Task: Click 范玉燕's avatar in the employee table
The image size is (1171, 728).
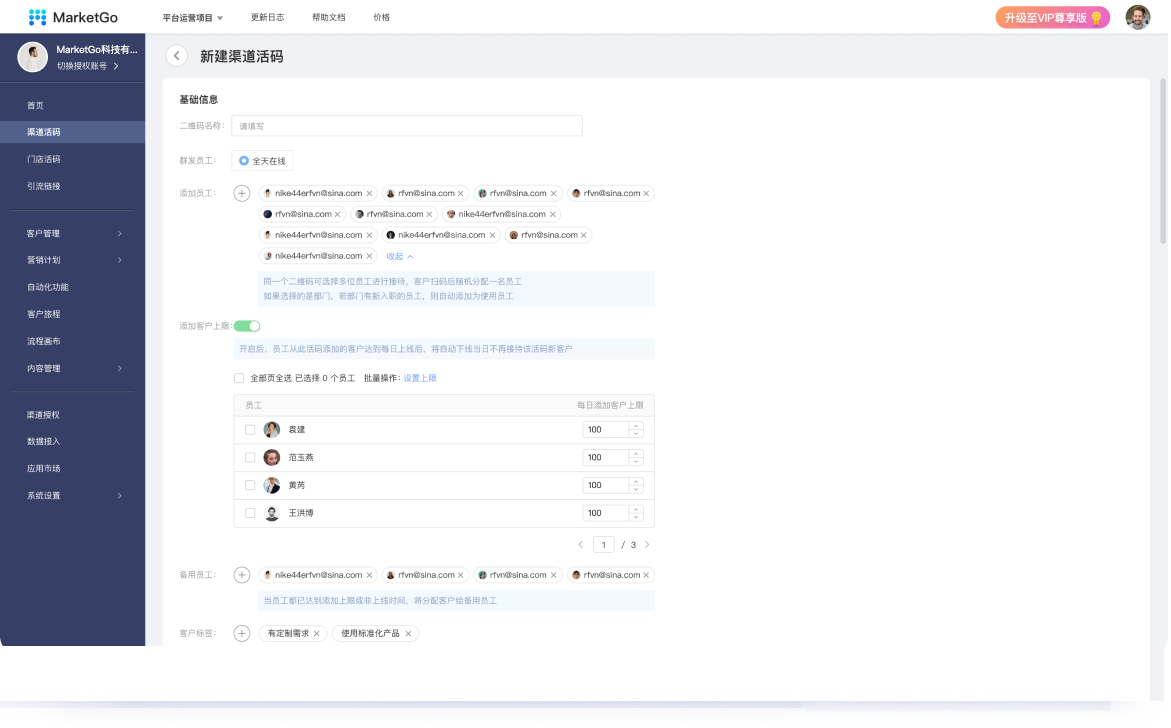Action: click(x=272, y=457)
